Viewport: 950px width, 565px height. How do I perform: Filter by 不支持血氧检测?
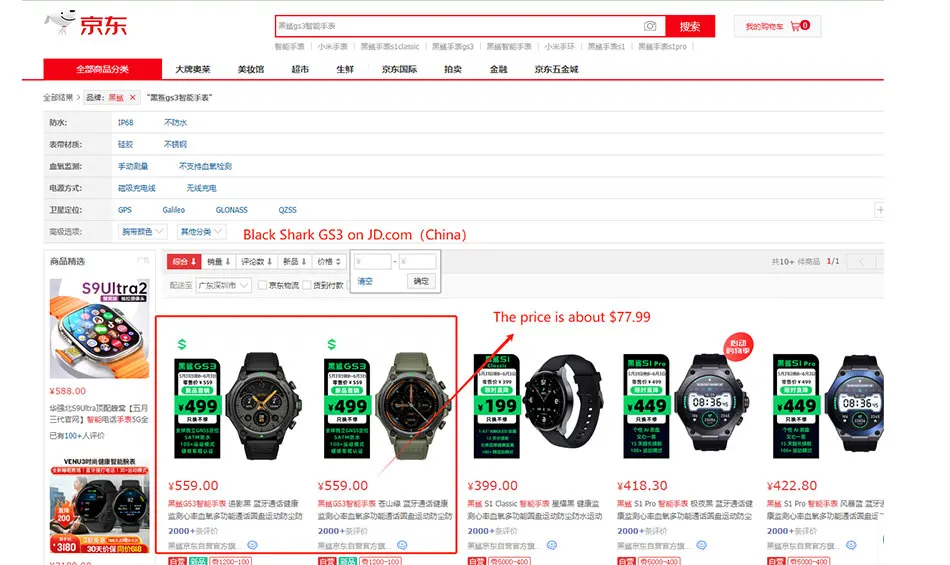tap(205, 166)
